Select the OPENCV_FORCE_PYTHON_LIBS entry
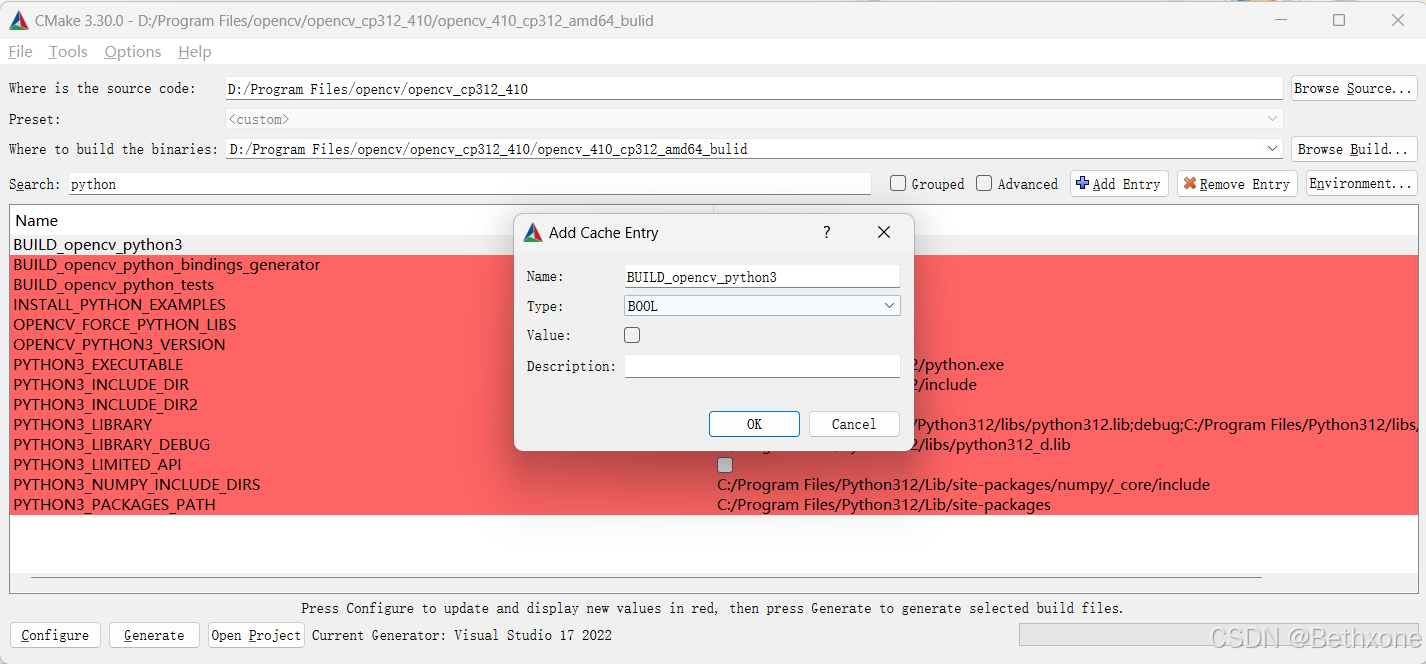Image resolution: width=1426 pixels, height=664 pixels. point(125,325)
